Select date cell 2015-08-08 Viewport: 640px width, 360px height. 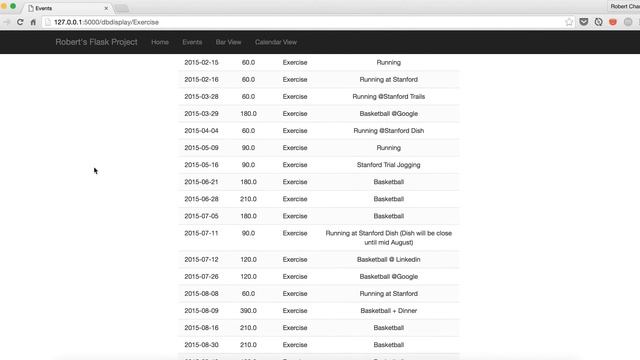click(201, 294)
